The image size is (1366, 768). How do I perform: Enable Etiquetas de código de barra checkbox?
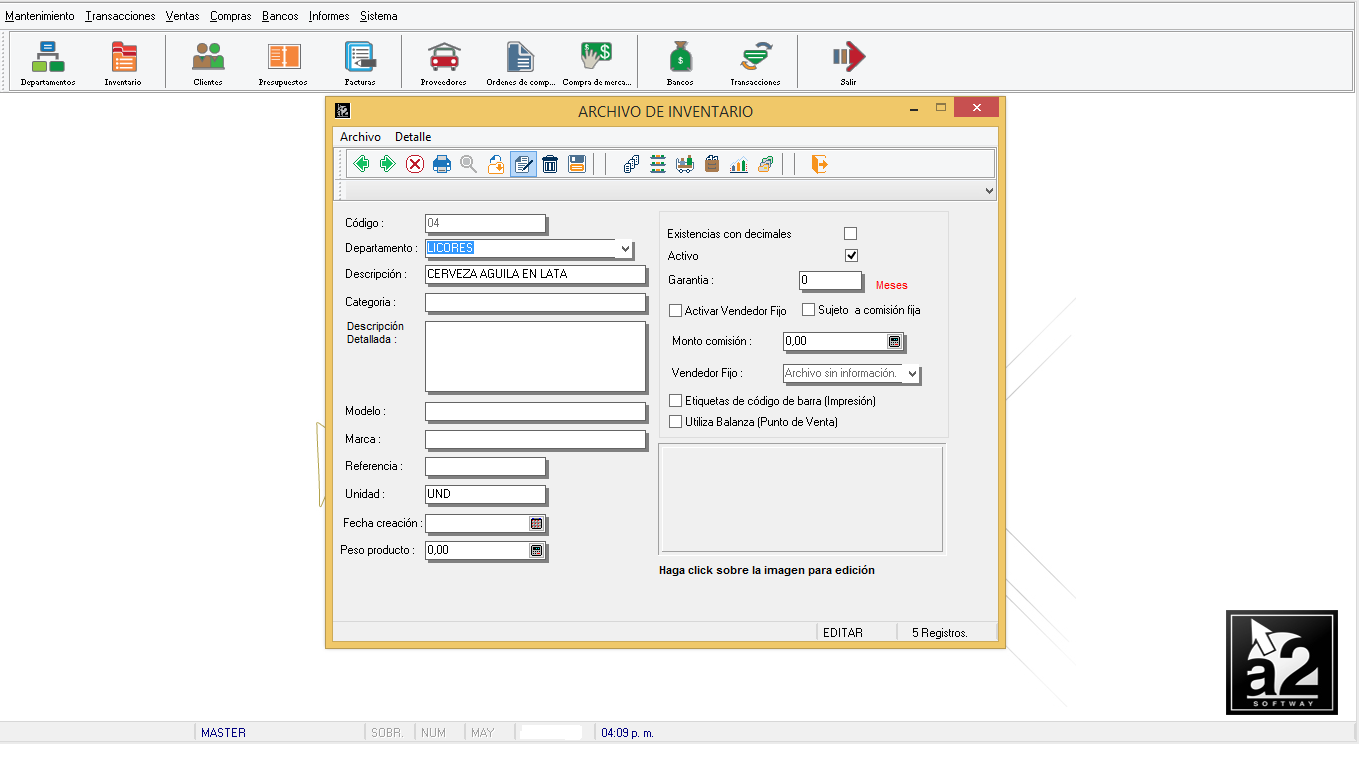676,401
